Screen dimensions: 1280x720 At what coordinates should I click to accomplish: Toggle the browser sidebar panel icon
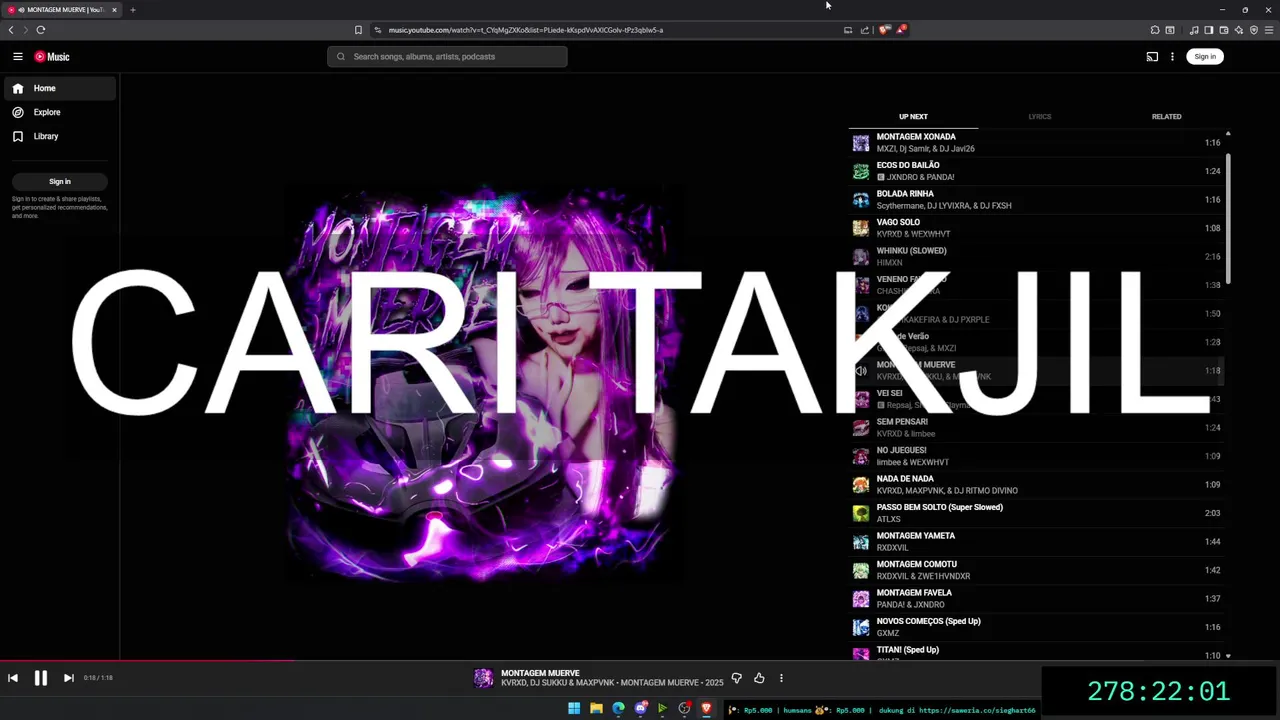[x=1209, y=30]
